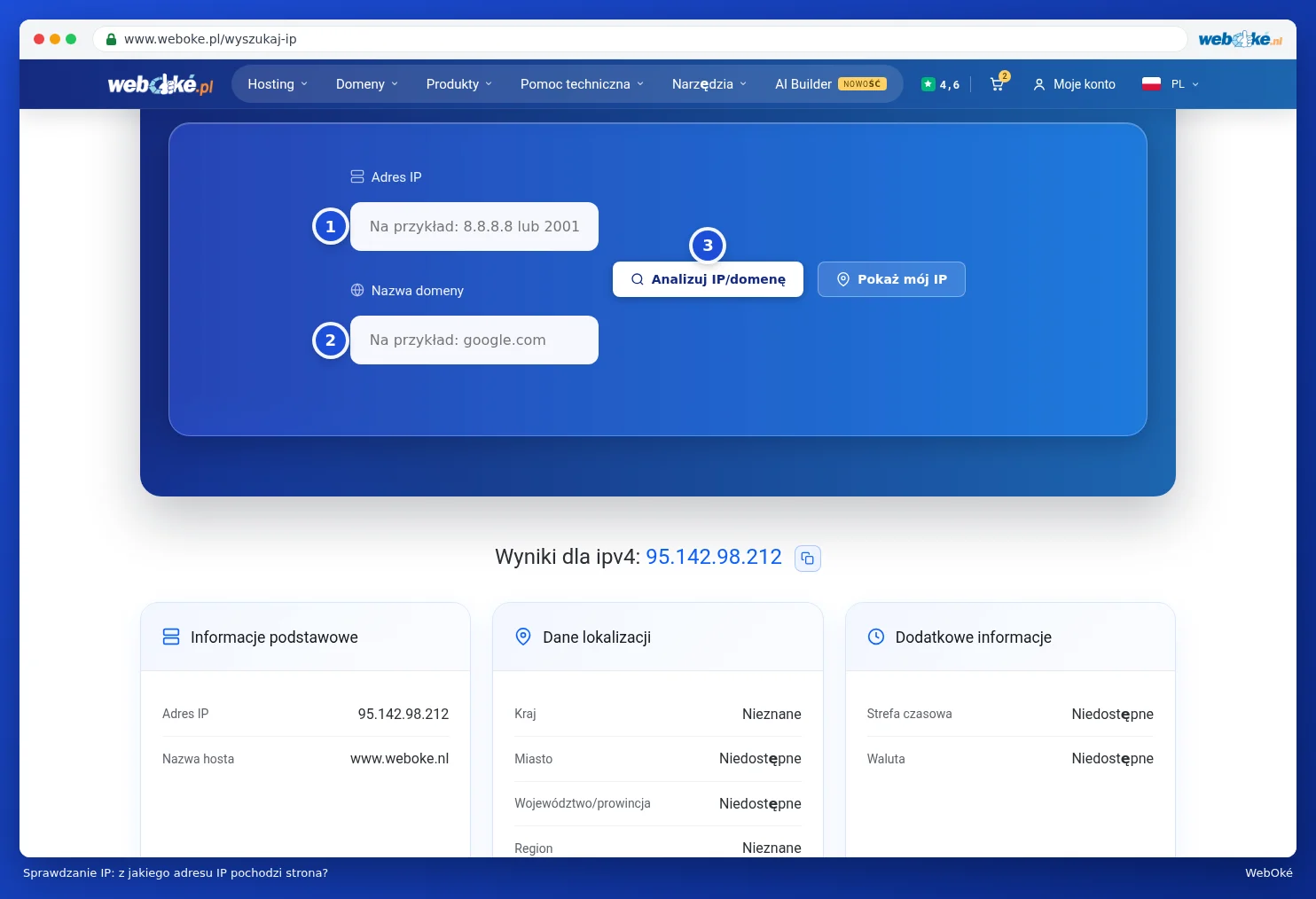Click the green star rating 4,6 badge

point(940,84)
